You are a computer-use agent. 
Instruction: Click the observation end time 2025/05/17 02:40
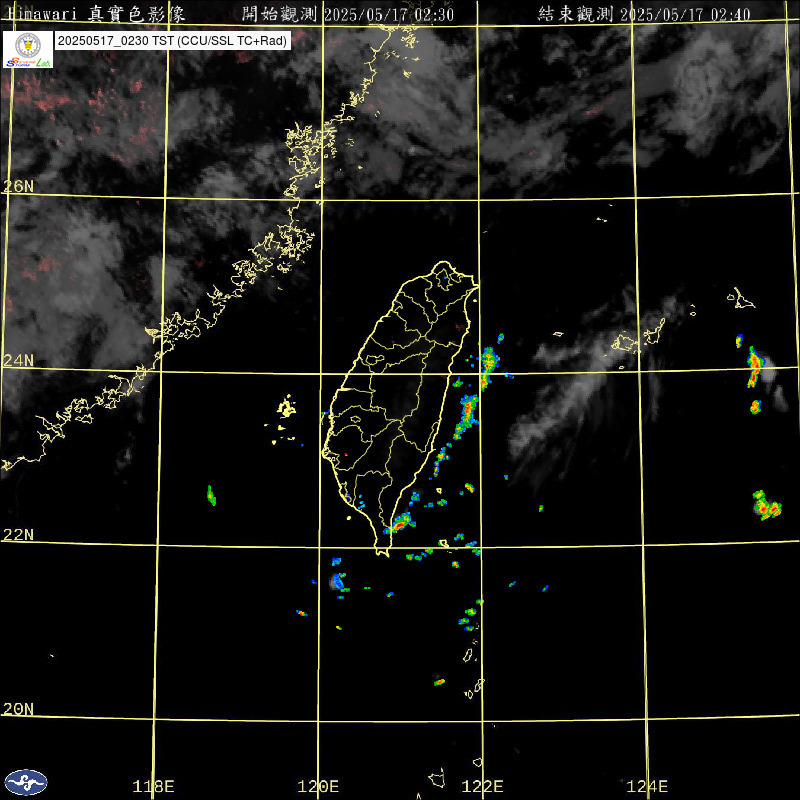pos(685,14)
